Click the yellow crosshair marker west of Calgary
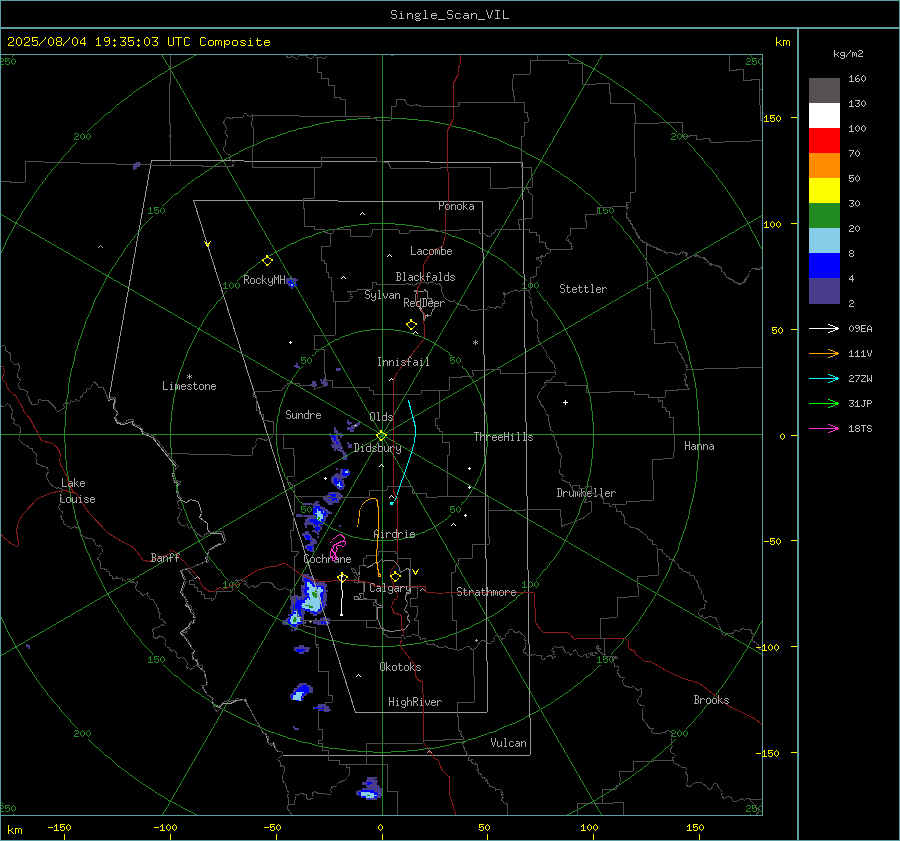The image size is (900, 841). click(x=342, y=577)
